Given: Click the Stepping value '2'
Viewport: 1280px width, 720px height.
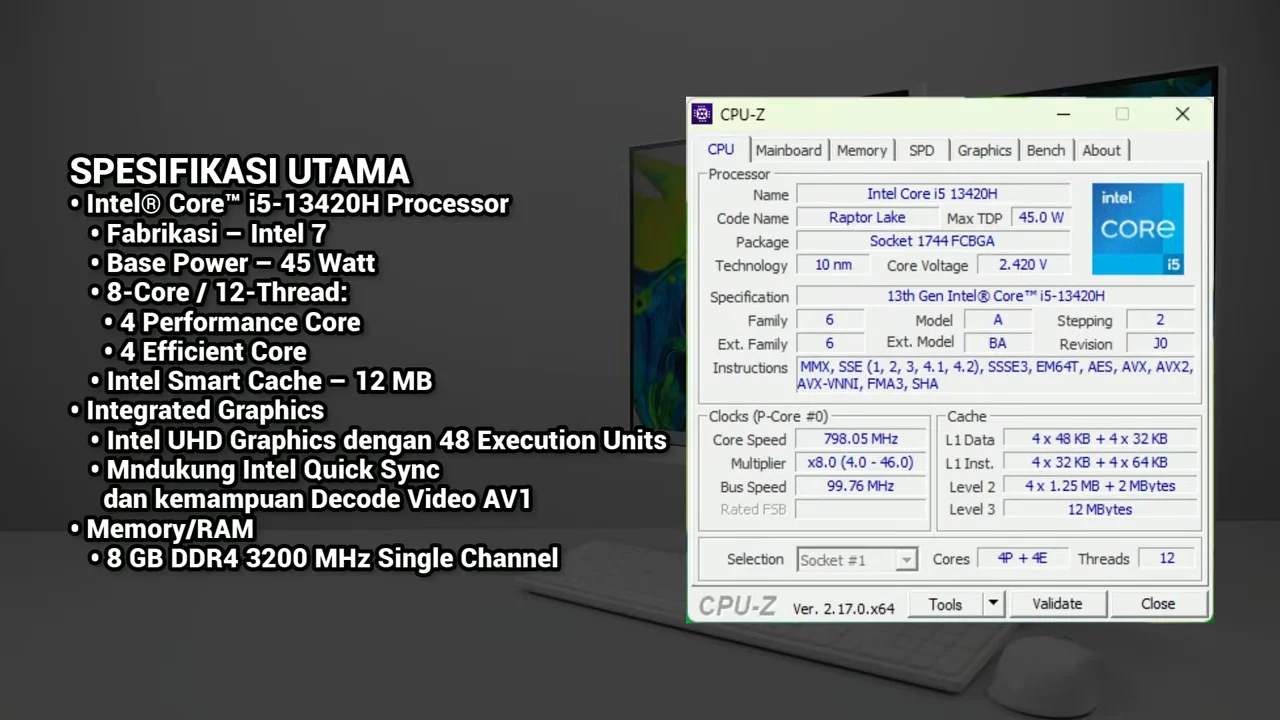Looking at the screenshot, I should pos(1160,320).
